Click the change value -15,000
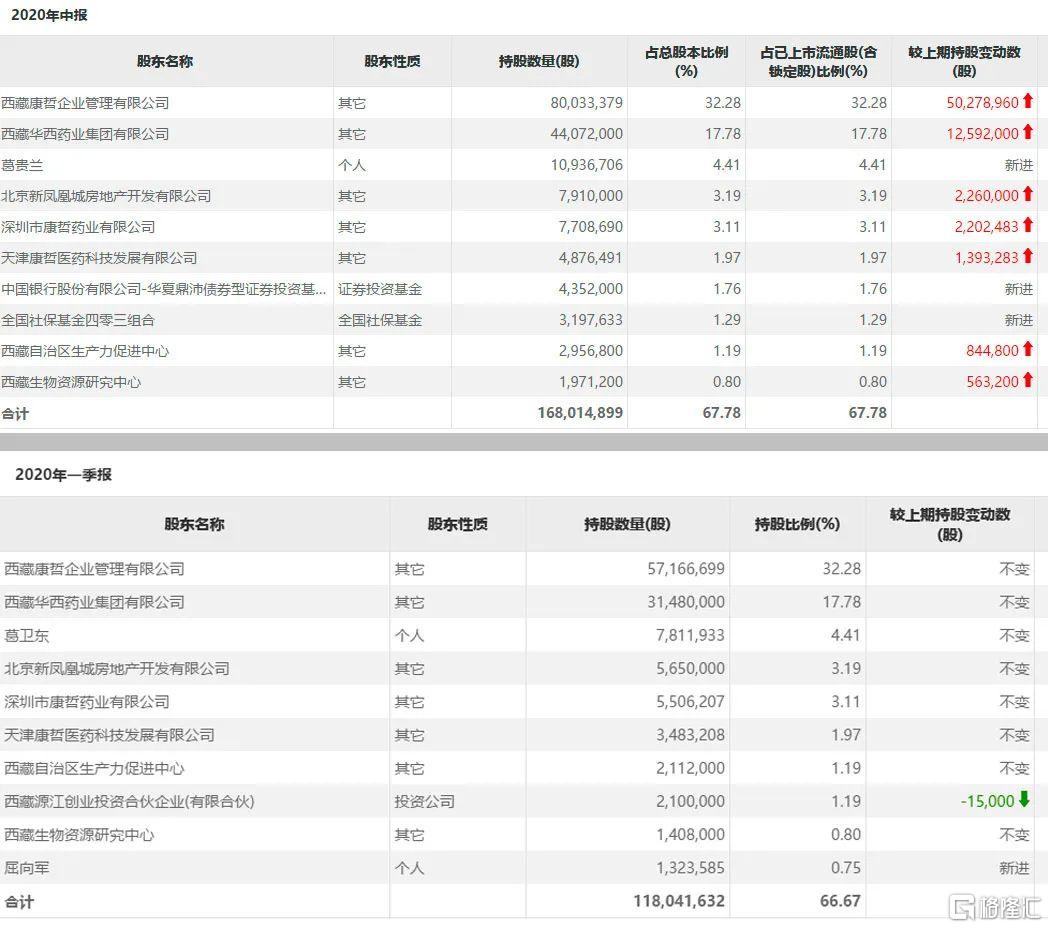The height and width of the screenshot is (928, 1048). pyautogui.click(x=987, y=802)
